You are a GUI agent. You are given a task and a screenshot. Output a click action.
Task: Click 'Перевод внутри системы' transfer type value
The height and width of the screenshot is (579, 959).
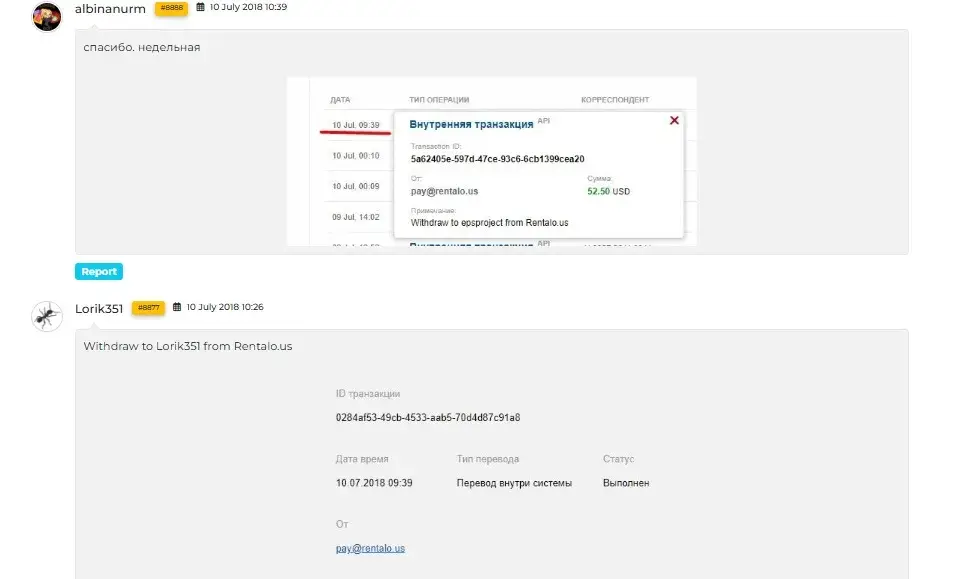[x=514, y=483]
